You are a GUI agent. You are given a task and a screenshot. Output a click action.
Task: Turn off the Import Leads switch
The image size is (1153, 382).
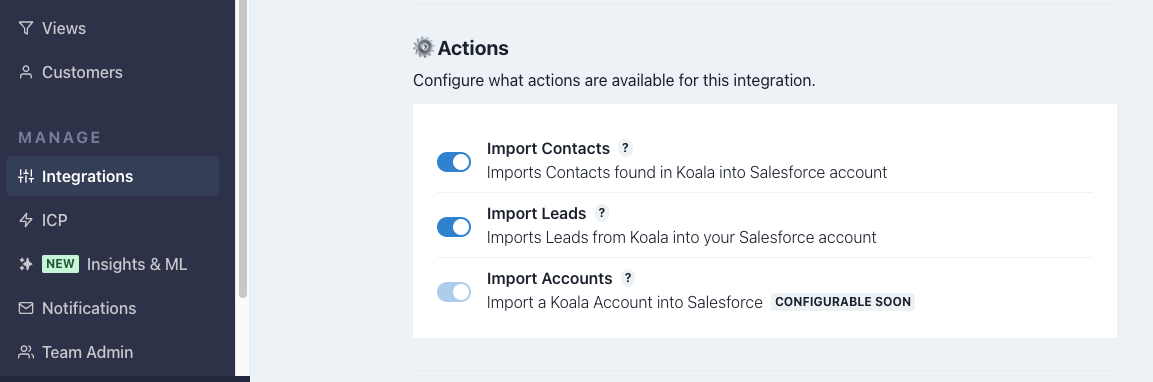[x=454, y=227]
